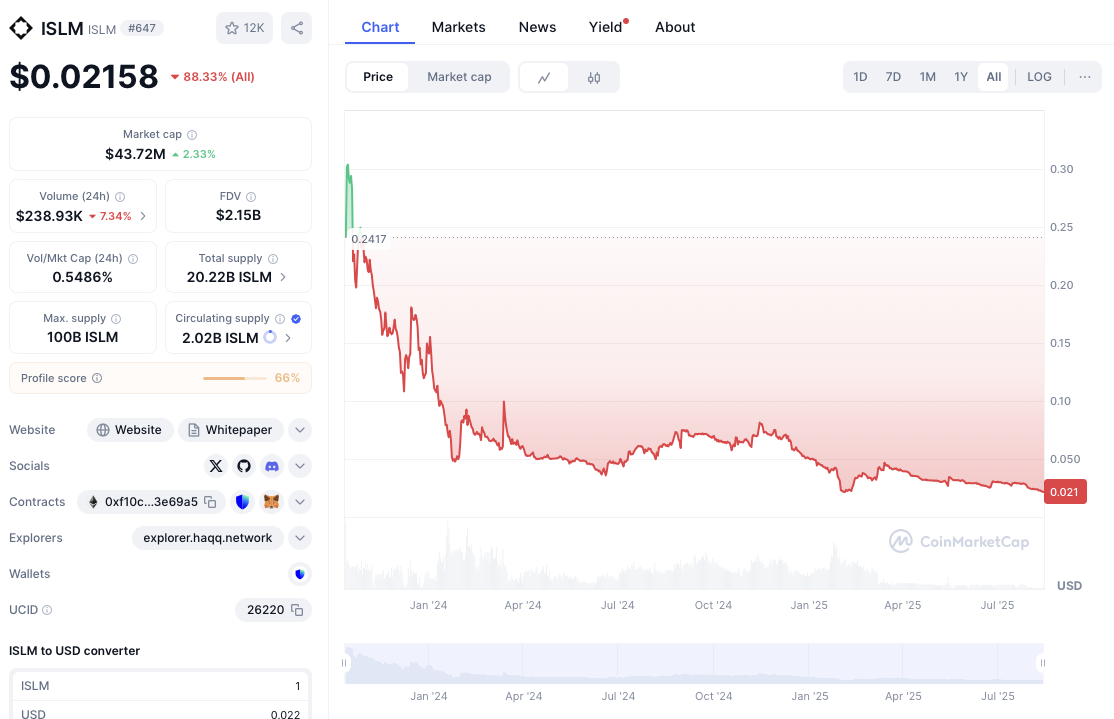Viewport: 1114px width, 719px height.
Task: Open the GitHub social link
Action: [244, 466]
